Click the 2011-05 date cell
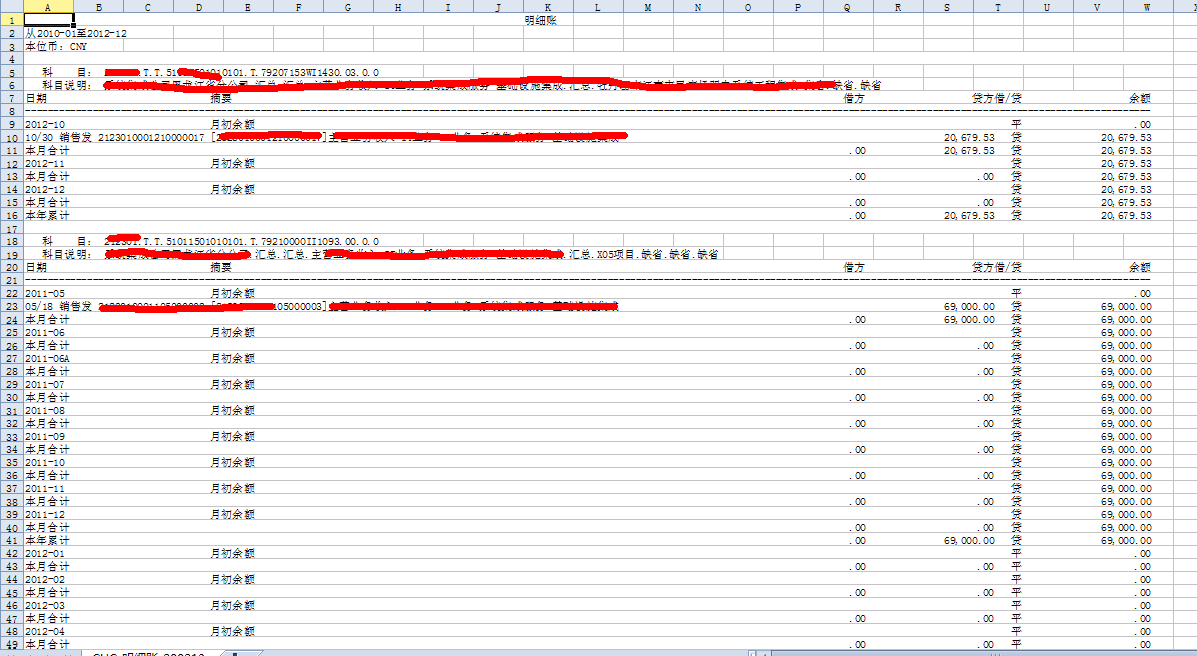Viewport: 1197px width, 656px height. 45,293
